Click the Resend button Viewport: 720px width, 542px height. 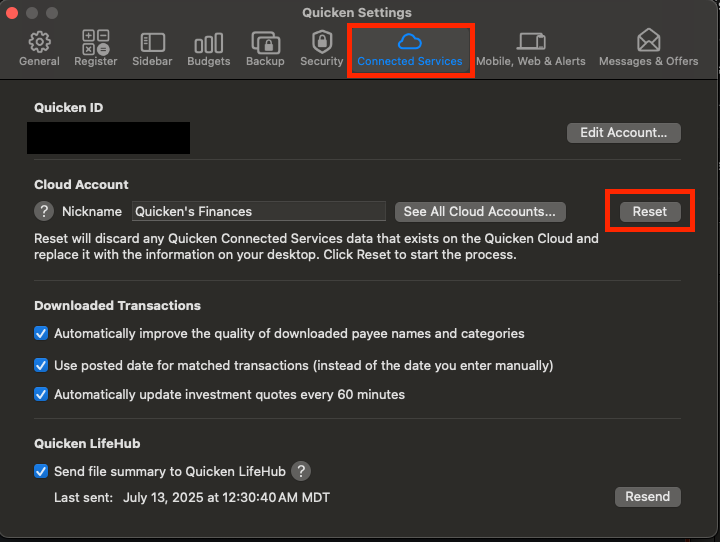(x=647, y=497)
